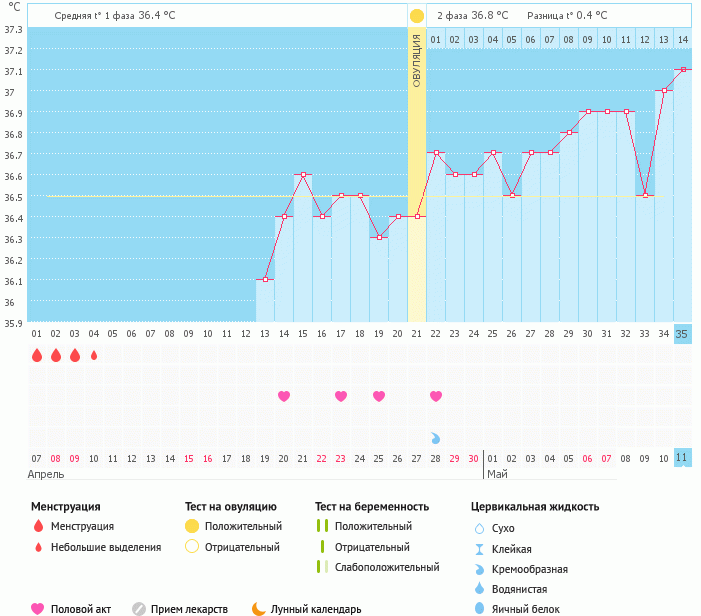Click the Слабоположительный pregnancy test icon
The width and height of the screenshot is (701, 616).
tap(321, 567)
